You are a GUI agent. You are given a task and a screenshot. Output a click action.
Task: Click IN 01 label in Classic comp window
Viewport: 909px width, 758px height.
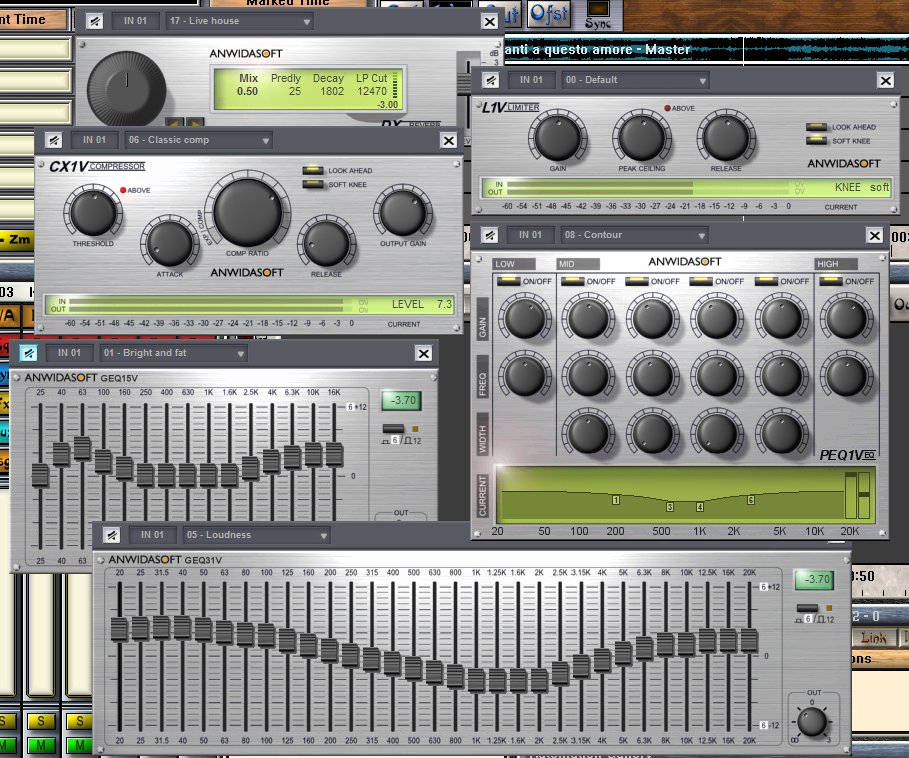point(94,140)
